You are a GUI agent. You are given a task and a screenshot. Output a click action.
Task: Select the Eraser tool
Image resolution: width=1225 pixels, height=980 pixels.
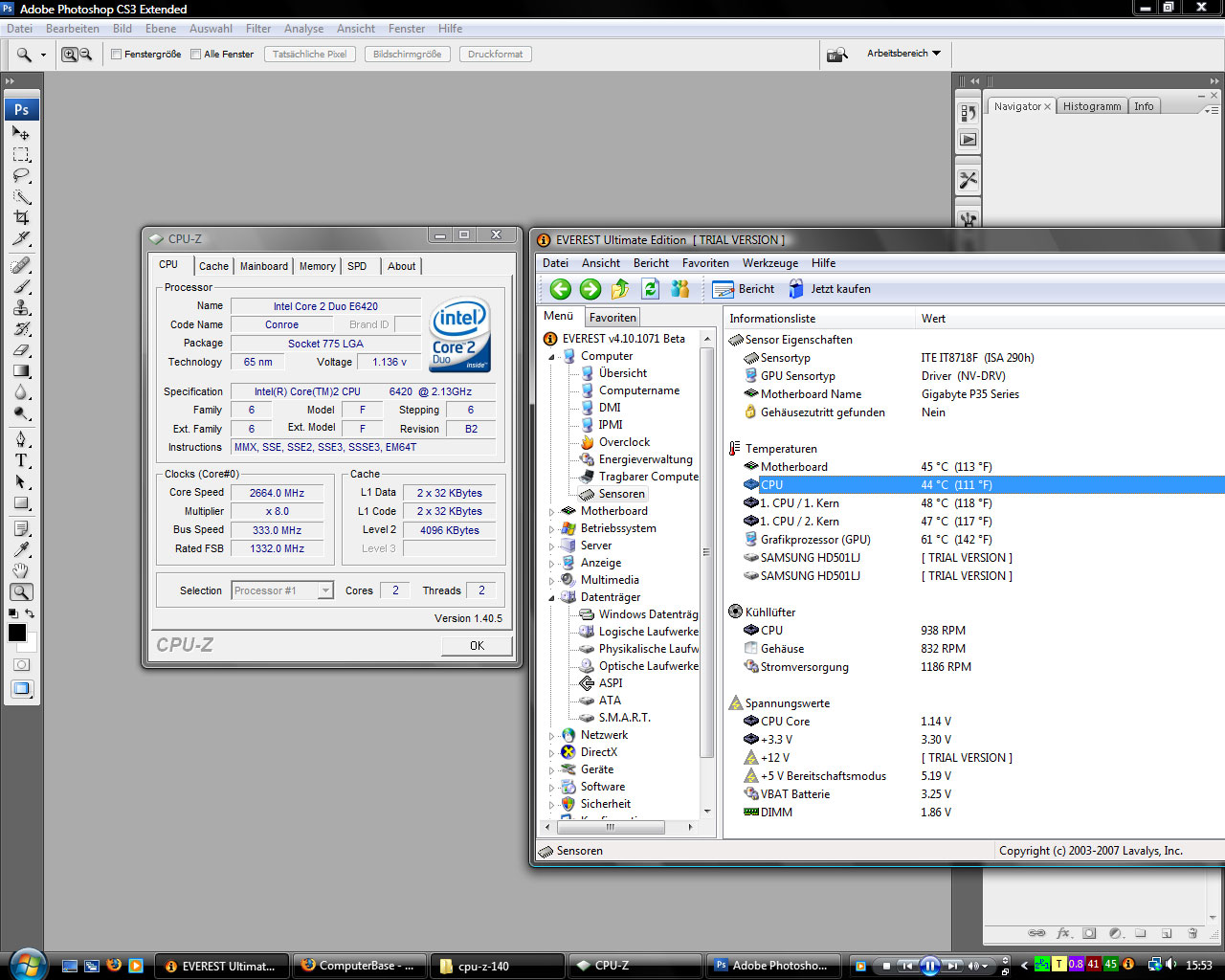(21, 349)
